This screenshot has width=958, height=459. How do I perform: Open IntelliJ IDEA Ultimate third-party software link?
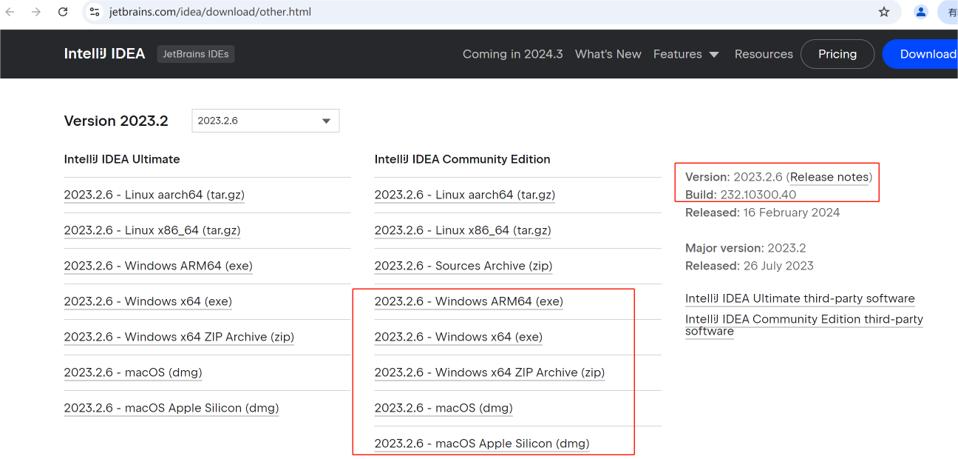click(799, 299)
